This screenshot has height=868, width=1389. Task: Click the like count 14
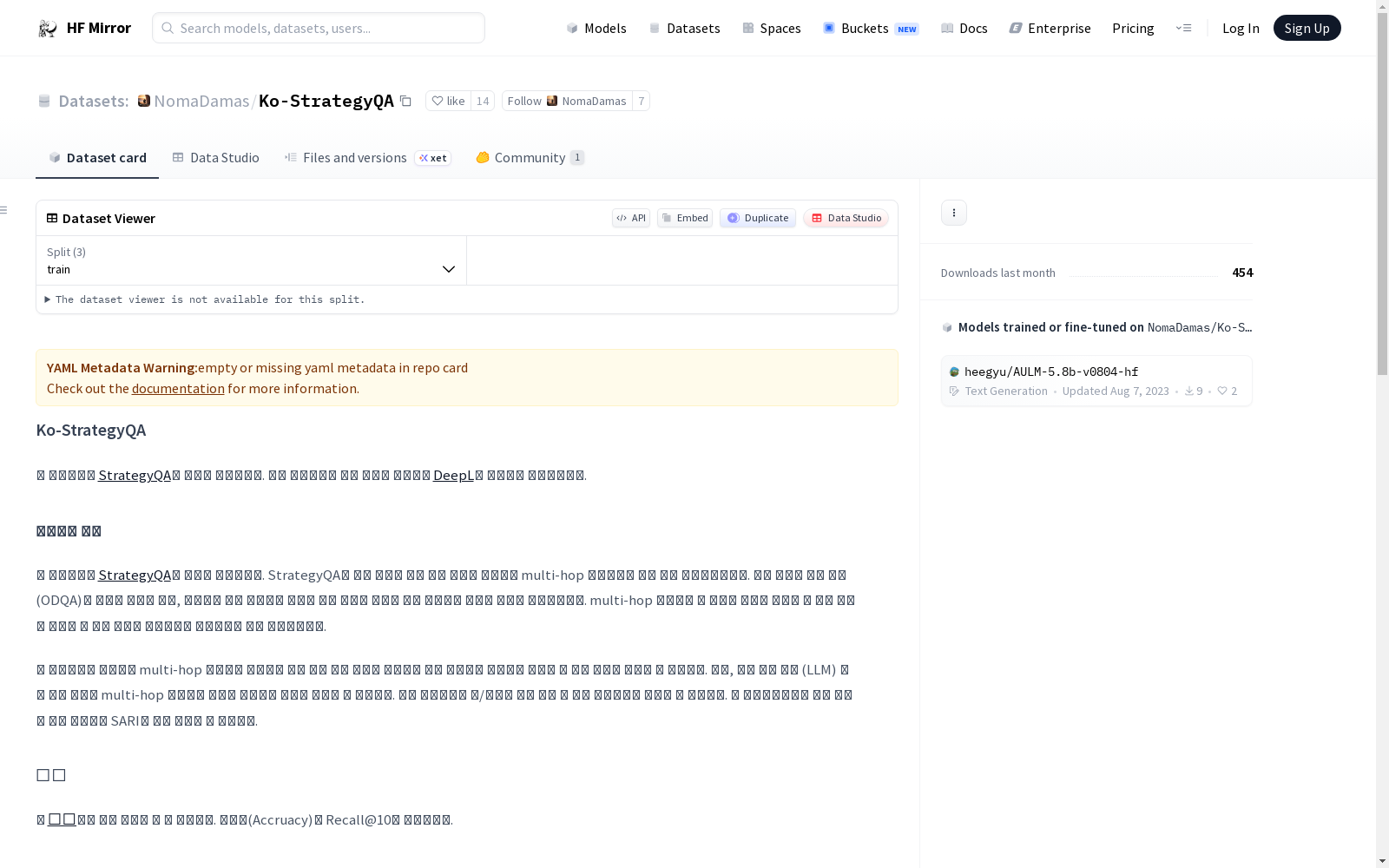pos(483,101)
